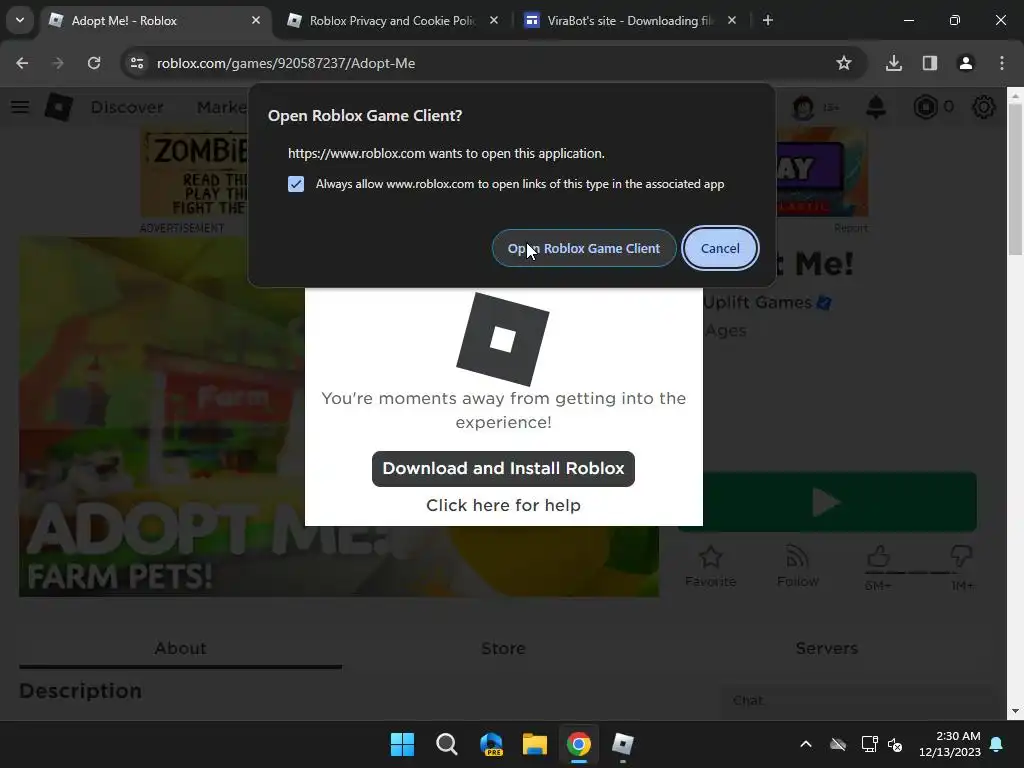Open Chrome profile icon

pyautogui.click(x=966, y=63)
